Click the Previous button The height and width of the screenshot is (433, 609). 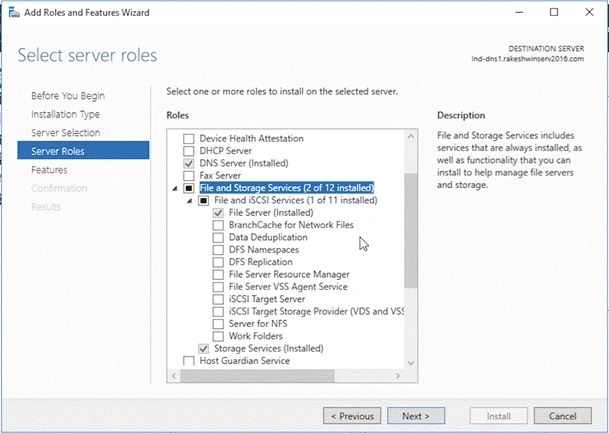[x=352, y=416]
